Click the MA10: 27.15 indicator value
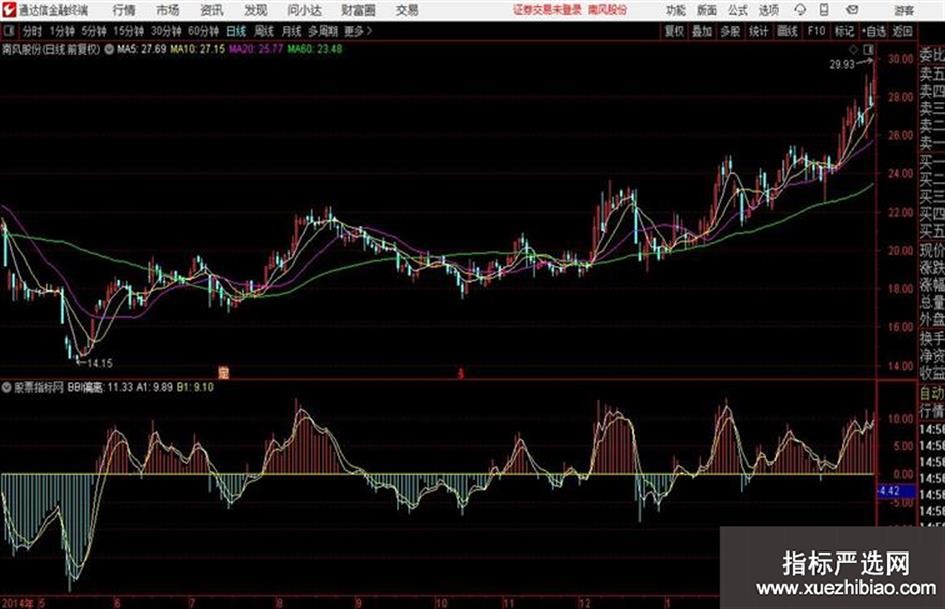 [198, 49]
